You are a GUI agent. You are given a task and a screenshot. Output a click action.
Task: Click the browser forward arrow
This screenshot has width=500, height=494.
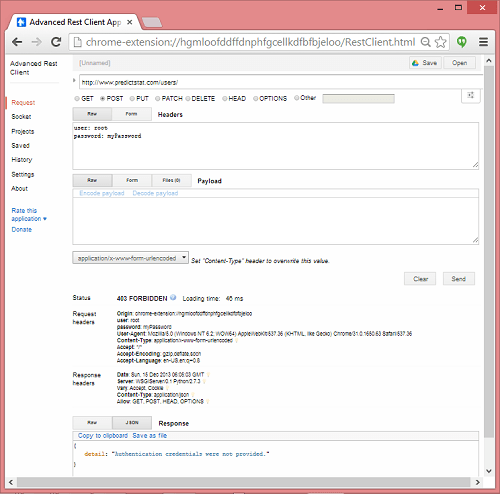coord(36,42)
